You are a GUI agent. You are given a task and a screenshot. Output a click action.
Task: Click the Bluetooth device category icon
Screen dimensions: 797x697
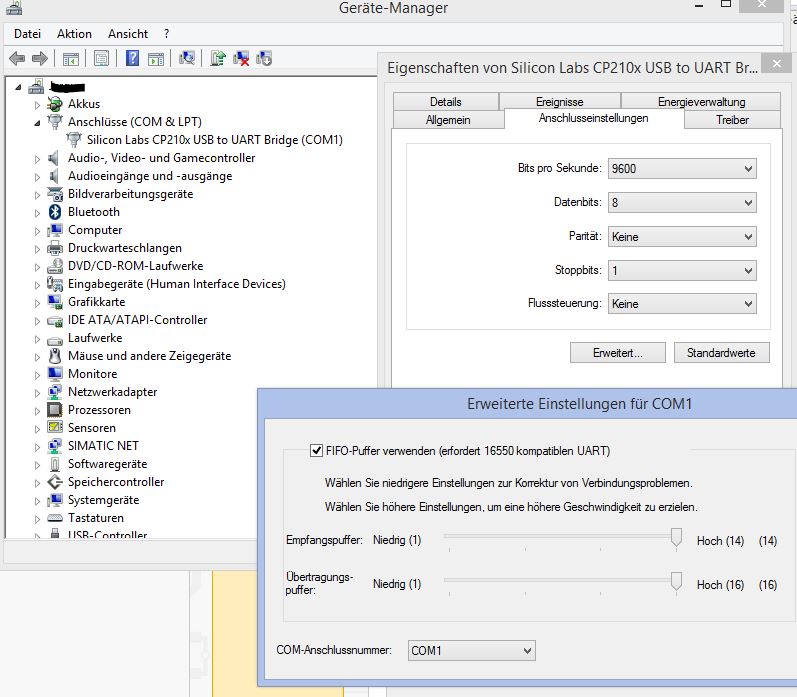(x=56, y=212)
